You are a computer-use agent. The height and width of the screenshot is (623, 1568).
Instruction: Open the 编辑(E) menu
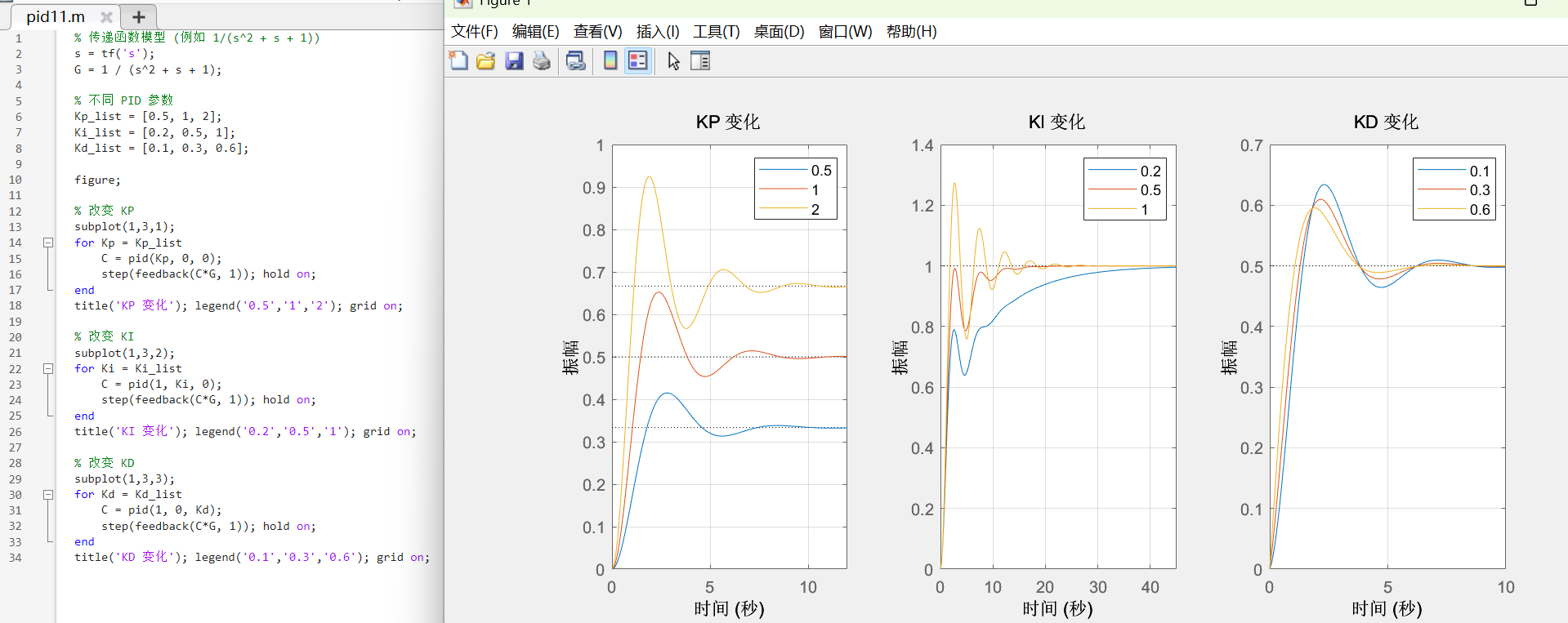[x=536, y=31]
